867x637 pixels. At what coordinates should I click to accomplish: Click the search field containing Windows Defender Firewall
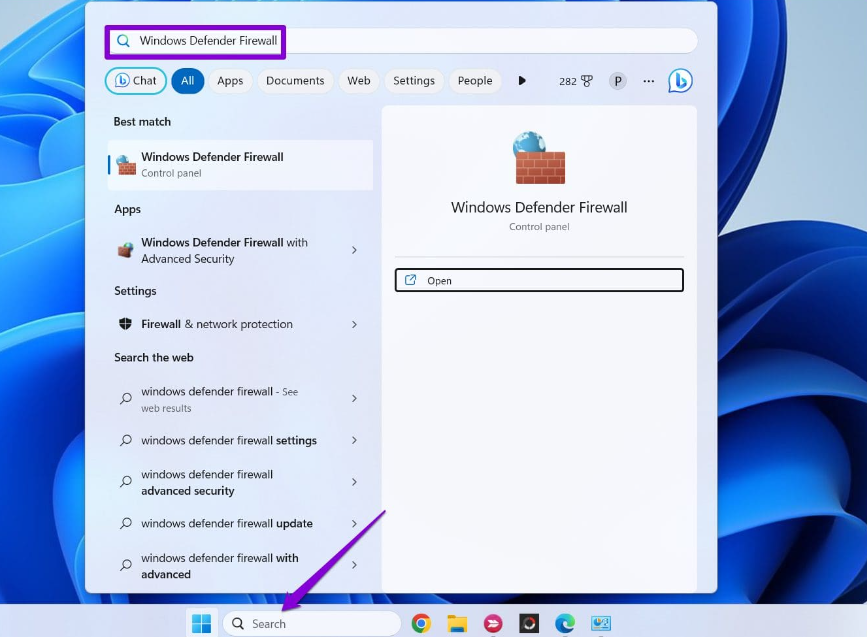(401, 41)
